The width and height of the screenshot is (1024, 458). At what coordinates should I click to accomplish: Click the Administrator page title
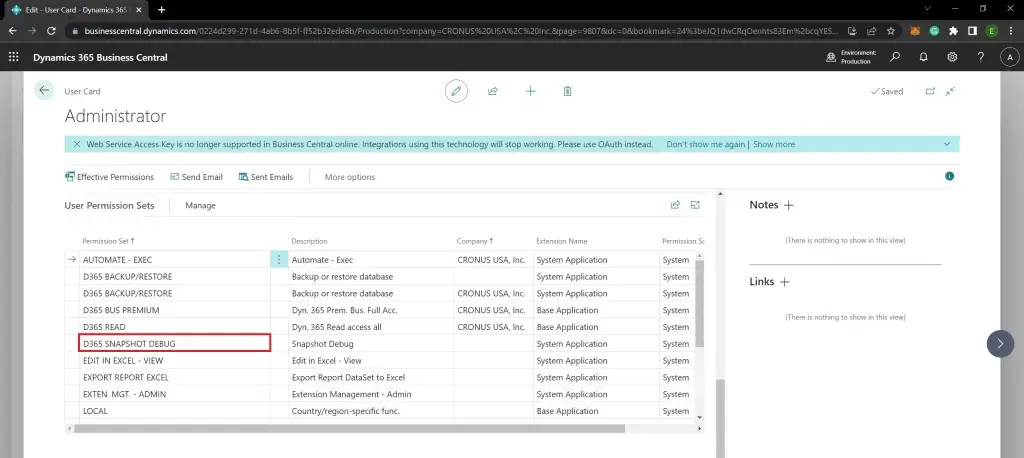pos(115,116)
